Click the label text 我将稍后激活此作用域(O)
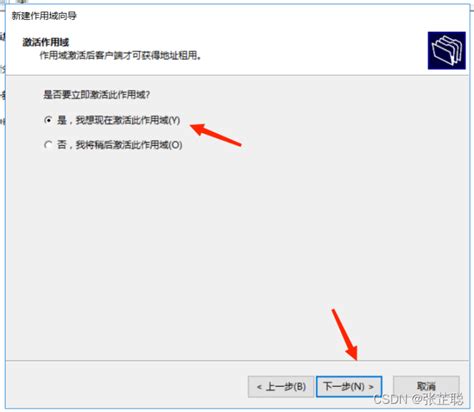Viewport: 474px width, 412px height. pyautogui.click(x=129, y=145)
